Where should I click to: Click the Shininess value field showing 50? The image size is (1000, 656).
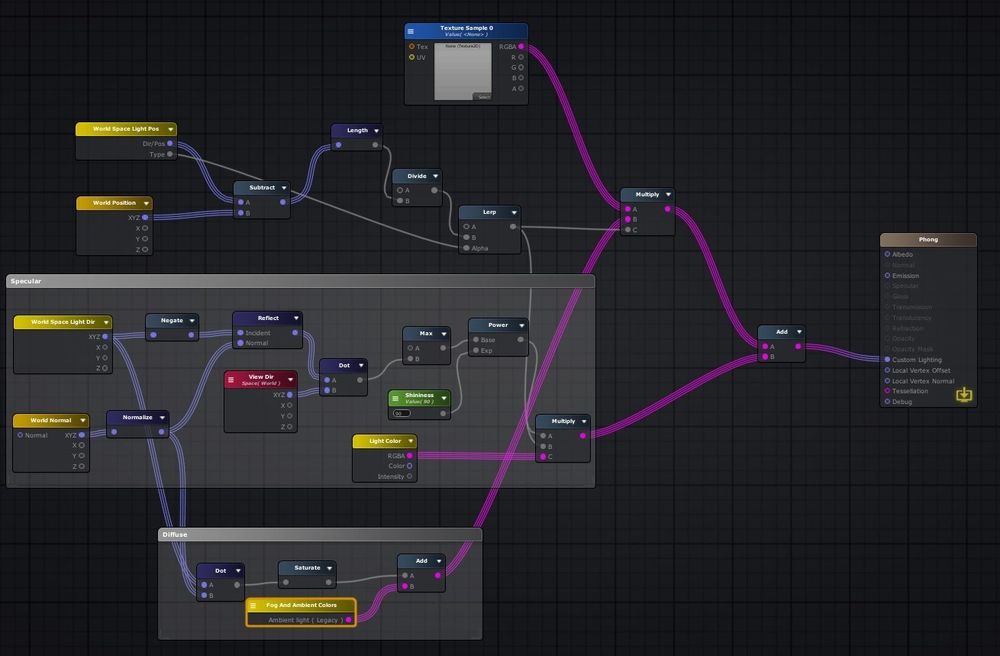click(x=402, y=413)
